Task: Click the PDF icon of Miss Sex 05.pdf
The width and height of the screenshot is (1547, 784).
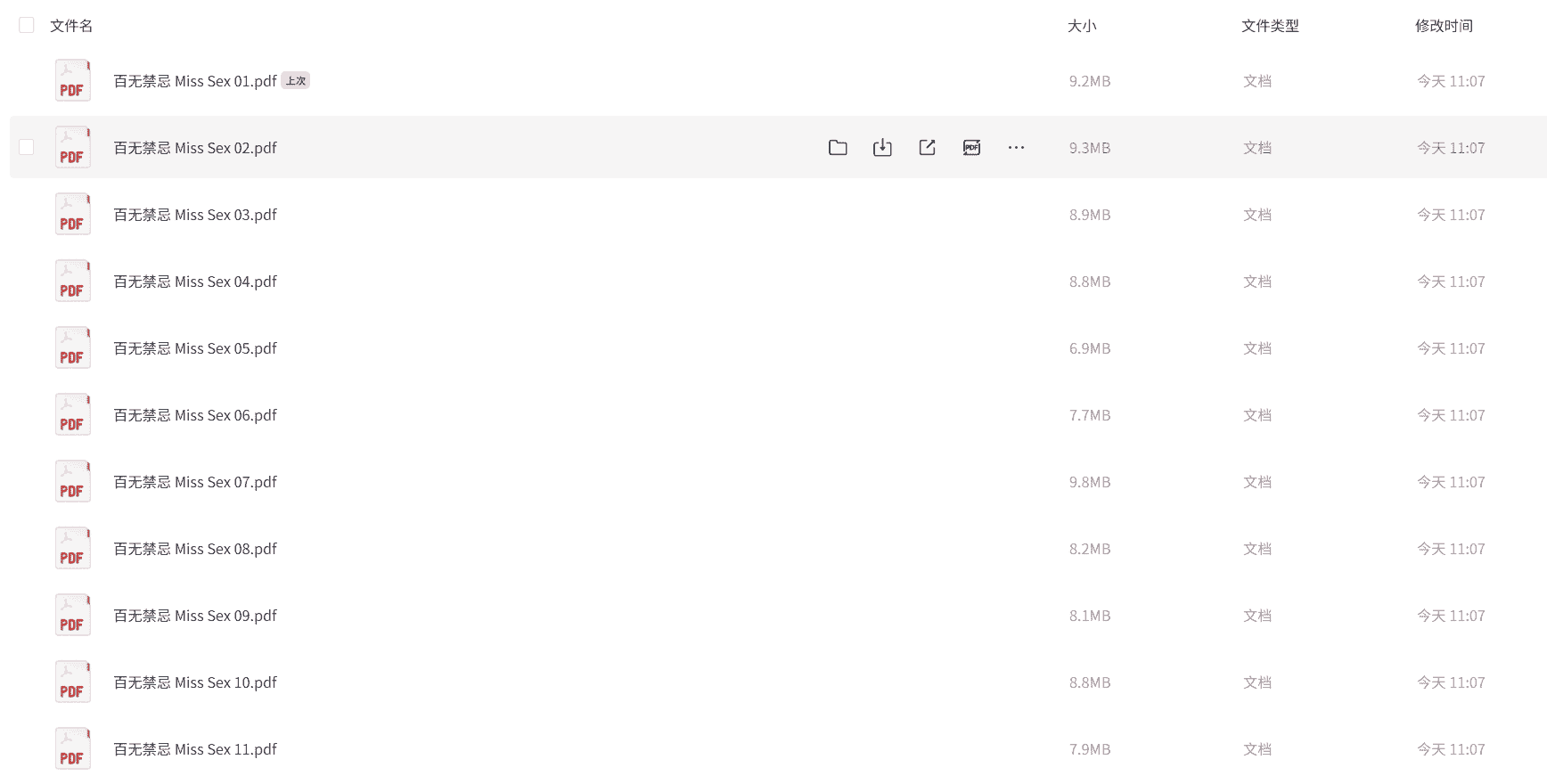Action: [72, 348]
